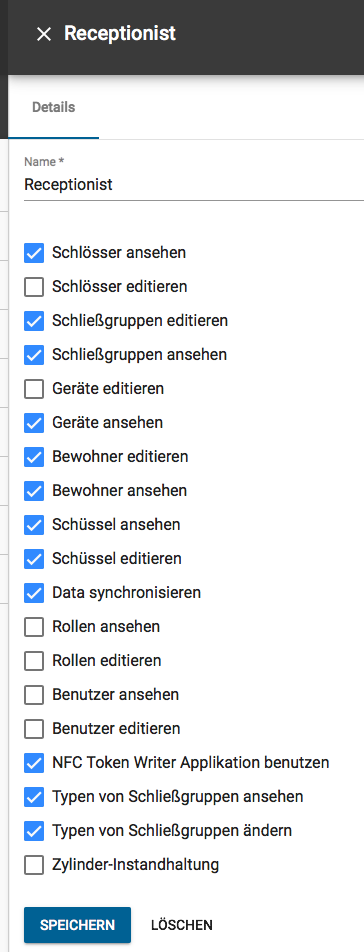The width and height of the screenshot is (364, 952).
Task: Enable Zylinder-Instandhaltung checkbox
Action: [x=34, y=865]
